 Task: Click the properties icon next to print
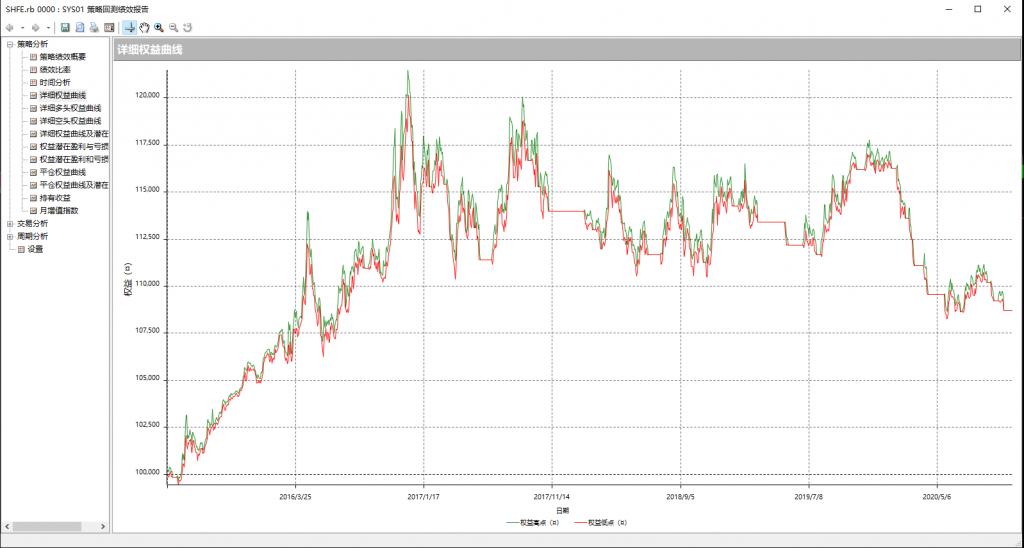(109, 27)
